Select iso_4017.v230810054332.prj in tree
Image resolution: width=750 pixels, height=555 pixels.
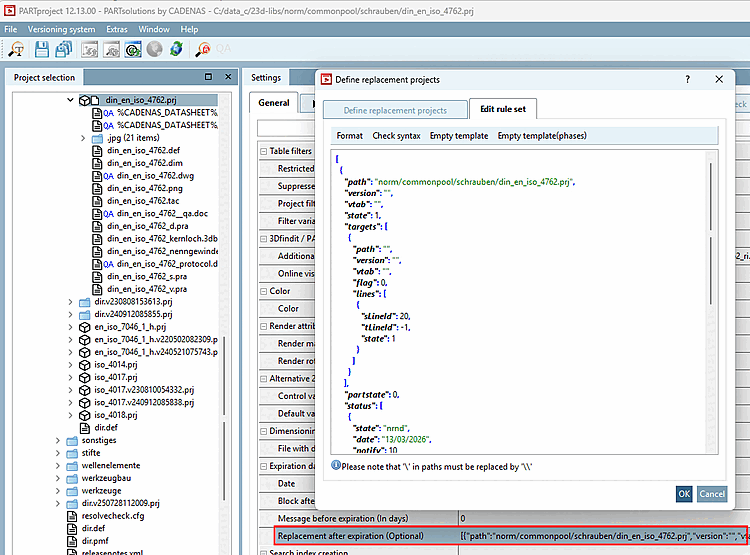click(x=144, y=390)
